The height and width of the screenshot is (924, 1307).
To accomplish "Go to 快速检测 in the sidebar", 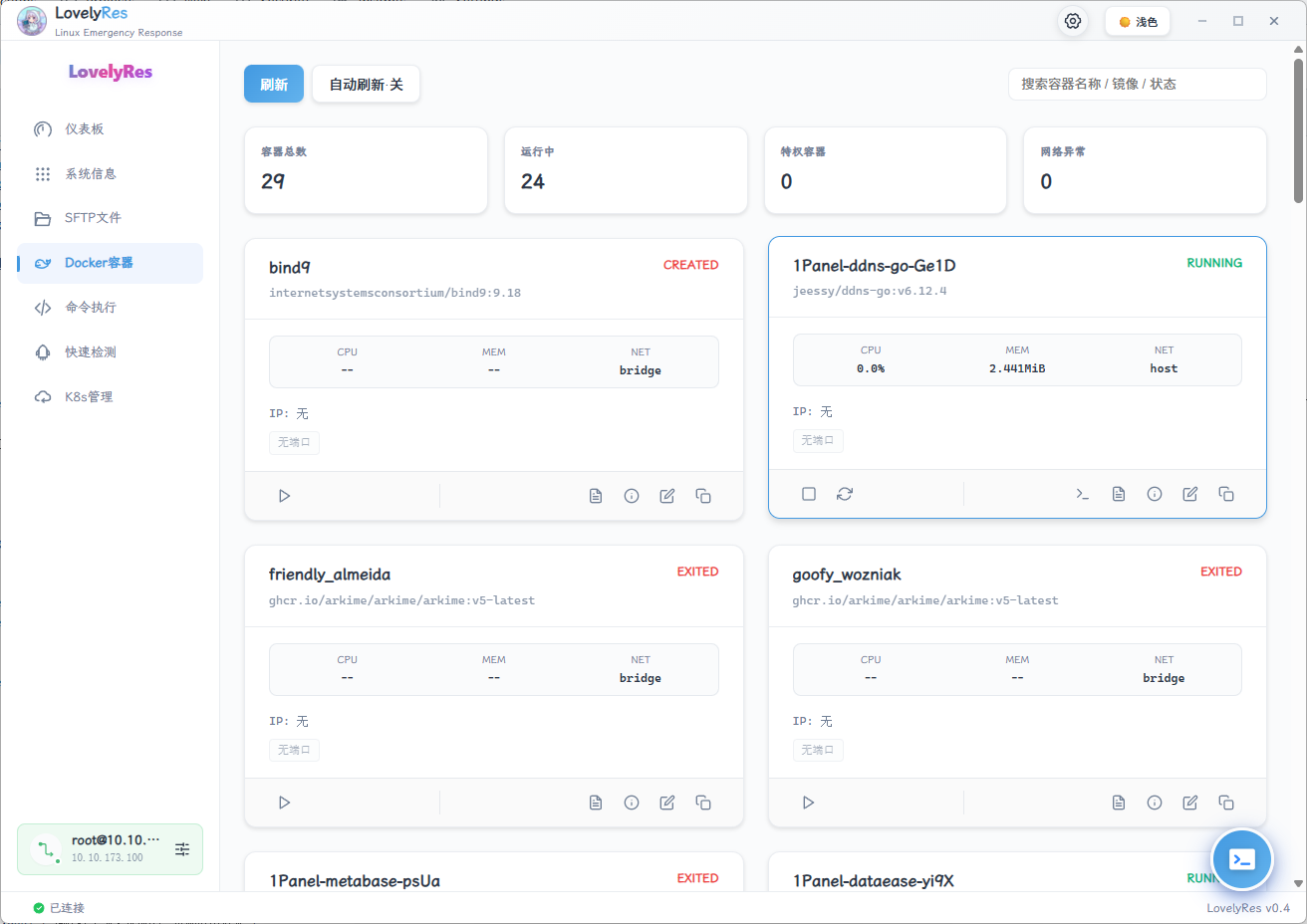I will (110, 352).
